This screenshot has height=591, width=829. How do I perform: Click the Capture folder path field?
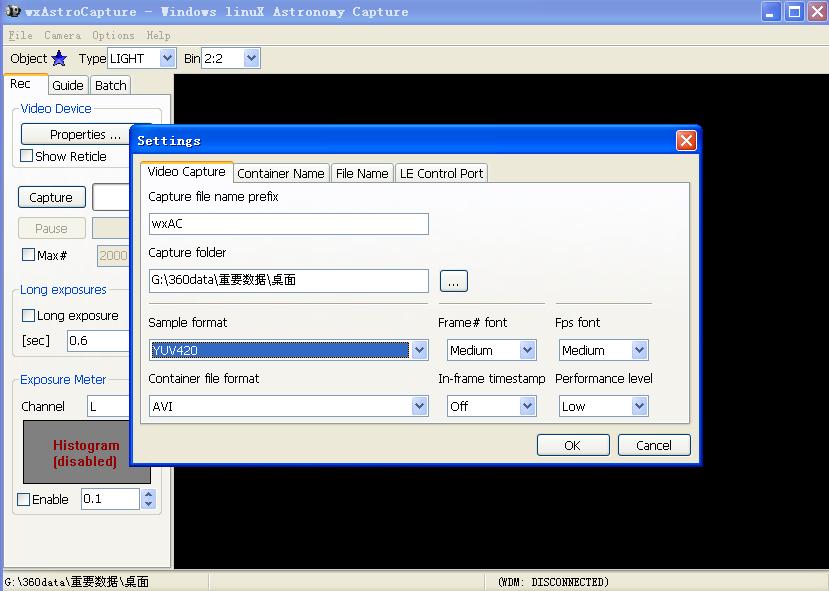tap(289, 281)
